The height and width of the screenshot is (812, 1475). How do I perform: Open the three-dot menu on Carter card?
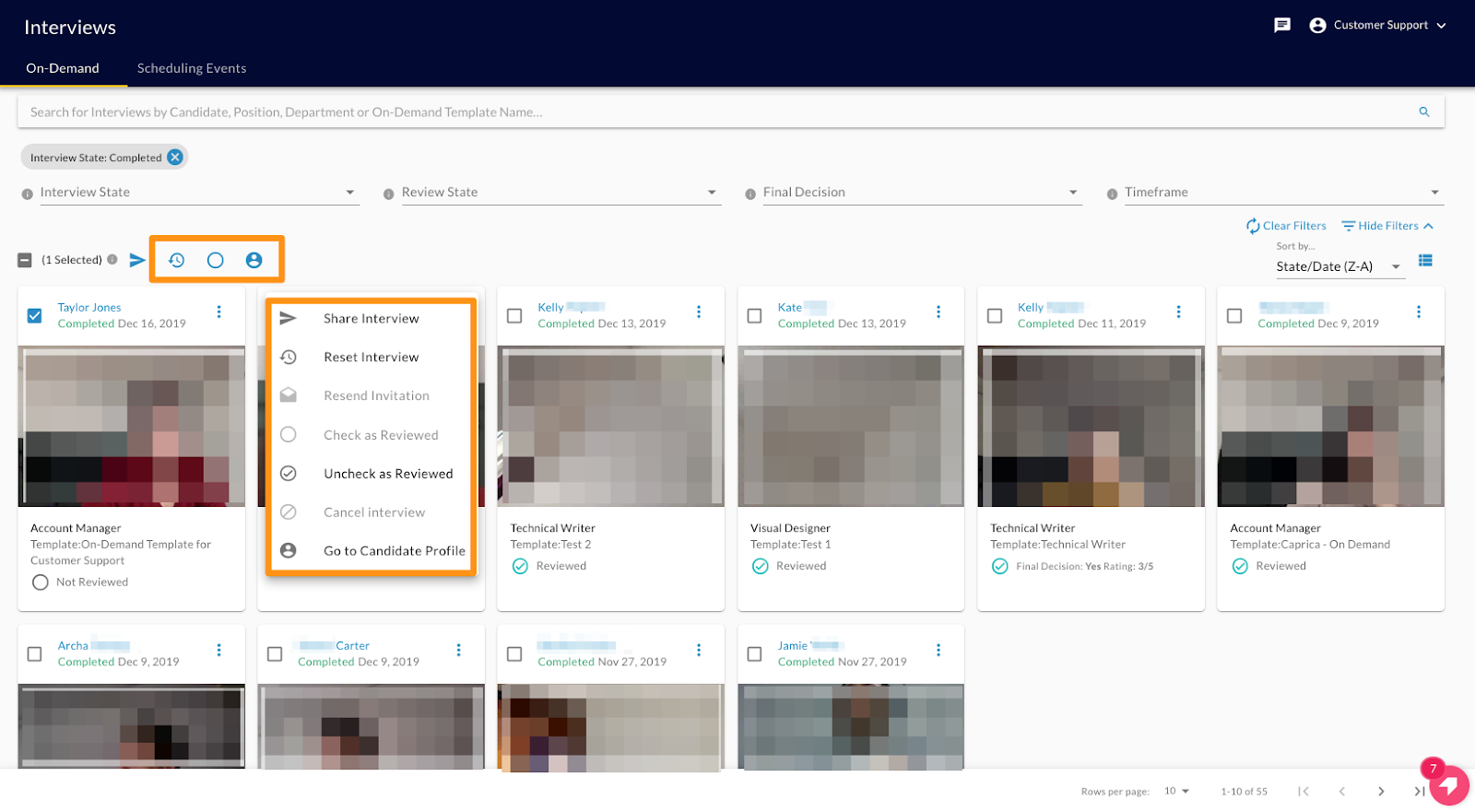[458, 651]
